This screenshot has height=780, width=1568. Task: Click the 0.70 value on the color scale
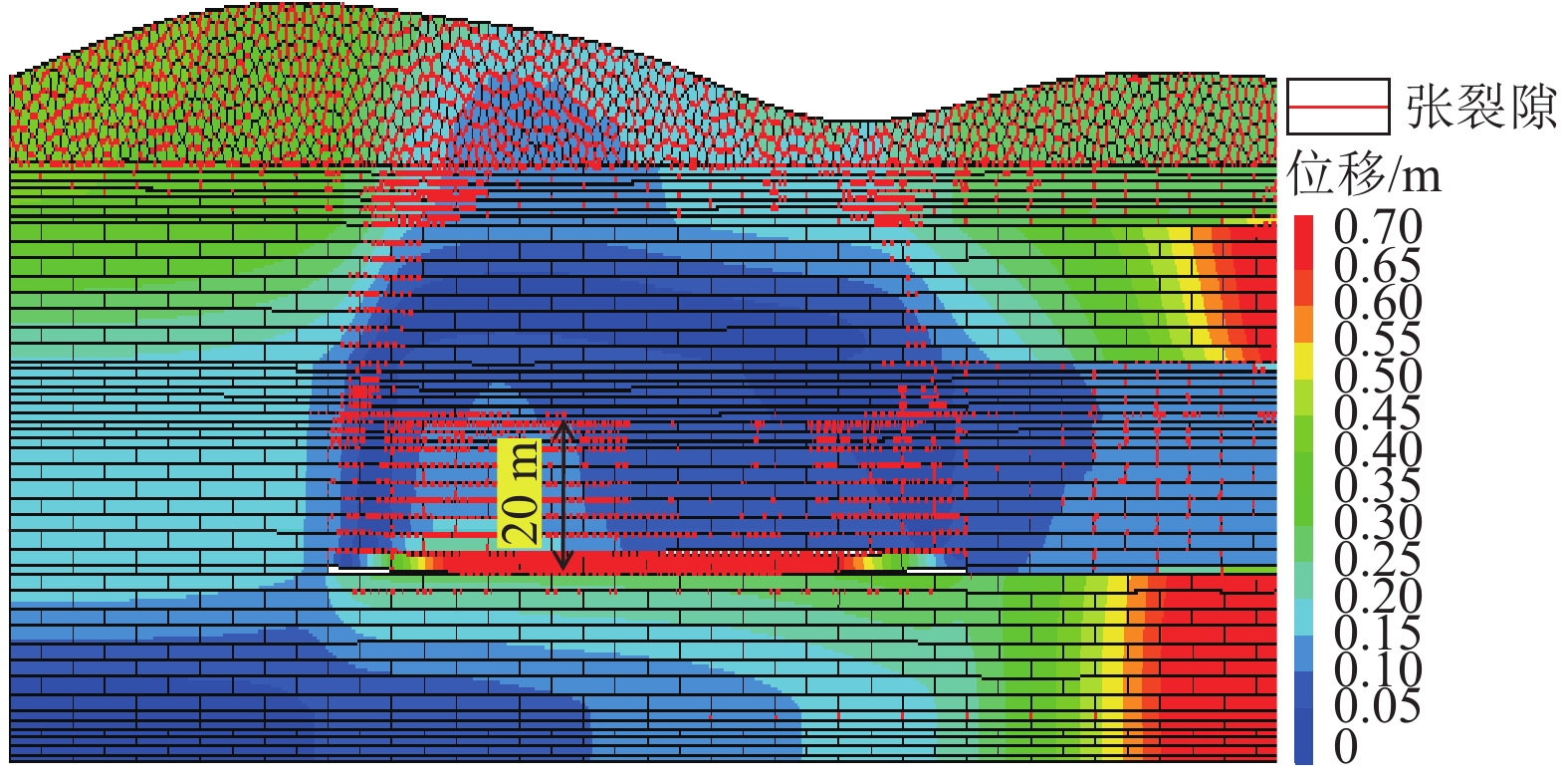click(1378, 227)
